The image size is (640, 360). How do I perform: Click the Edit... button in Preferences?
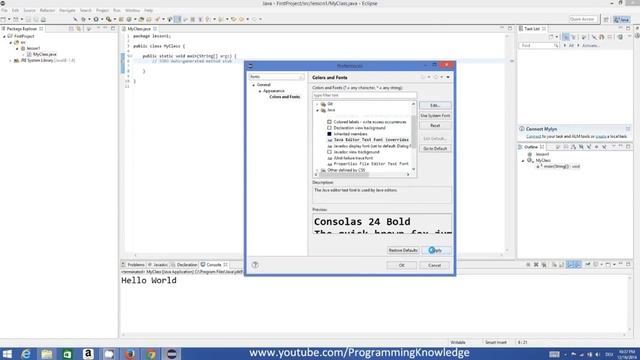435,105
